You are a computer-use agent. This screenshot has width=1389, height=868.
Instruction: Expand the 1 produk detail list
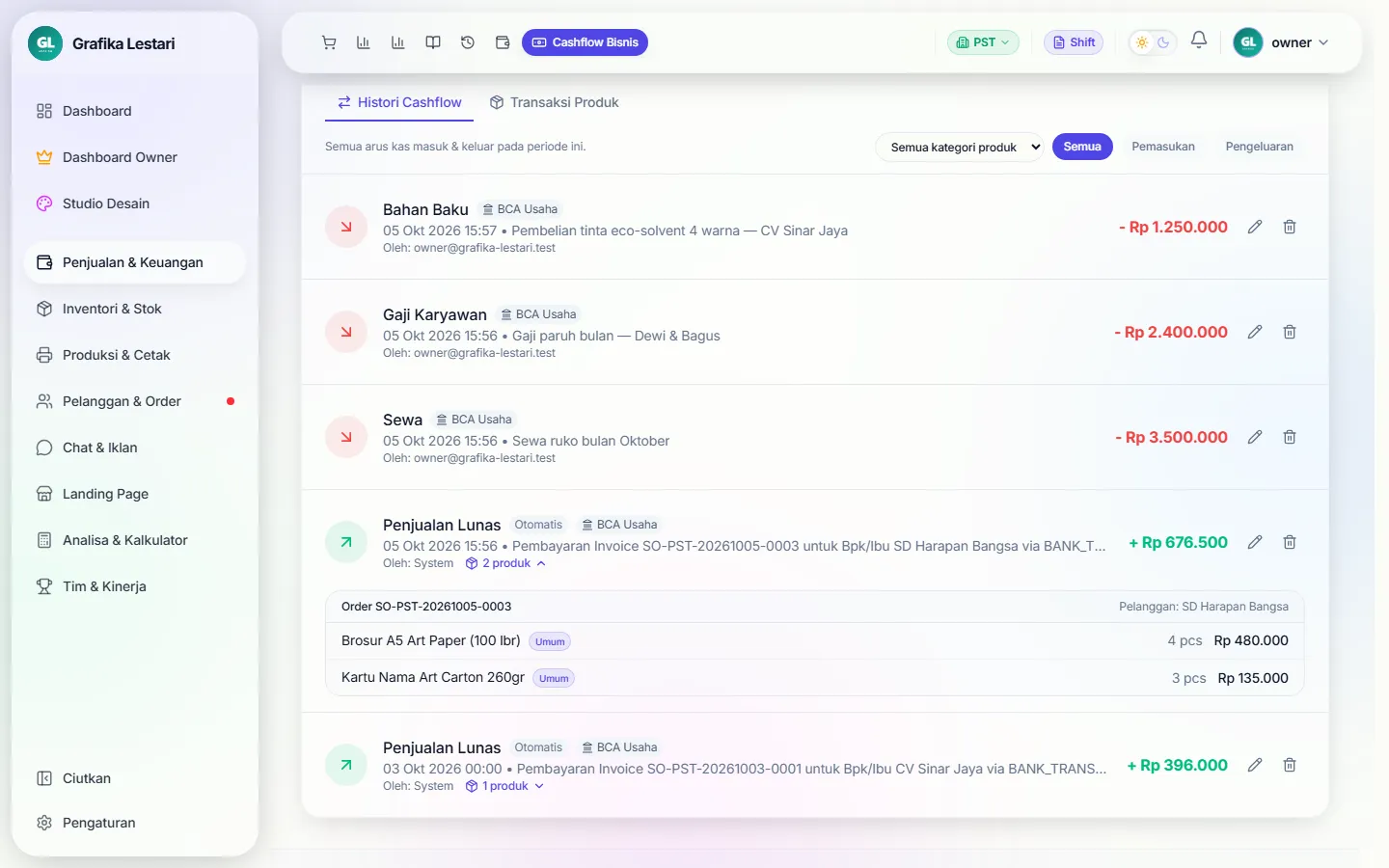click(505, 786)
